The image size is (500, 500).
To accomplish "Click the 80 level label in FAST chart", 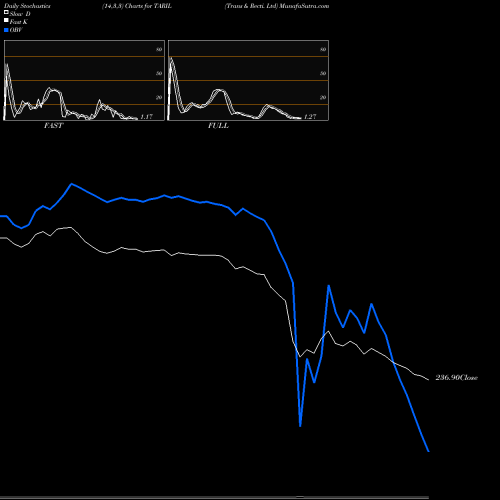I will (x=159, y=49).
